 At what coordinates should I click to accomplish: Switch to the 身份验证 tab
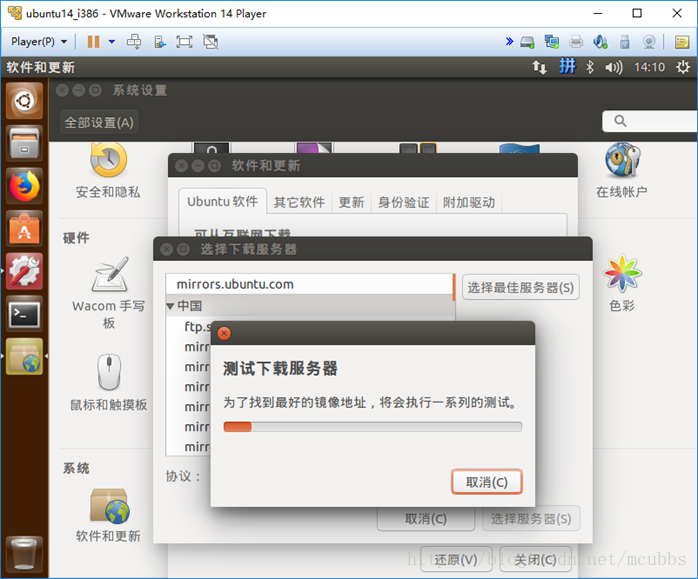coord(404,202)
